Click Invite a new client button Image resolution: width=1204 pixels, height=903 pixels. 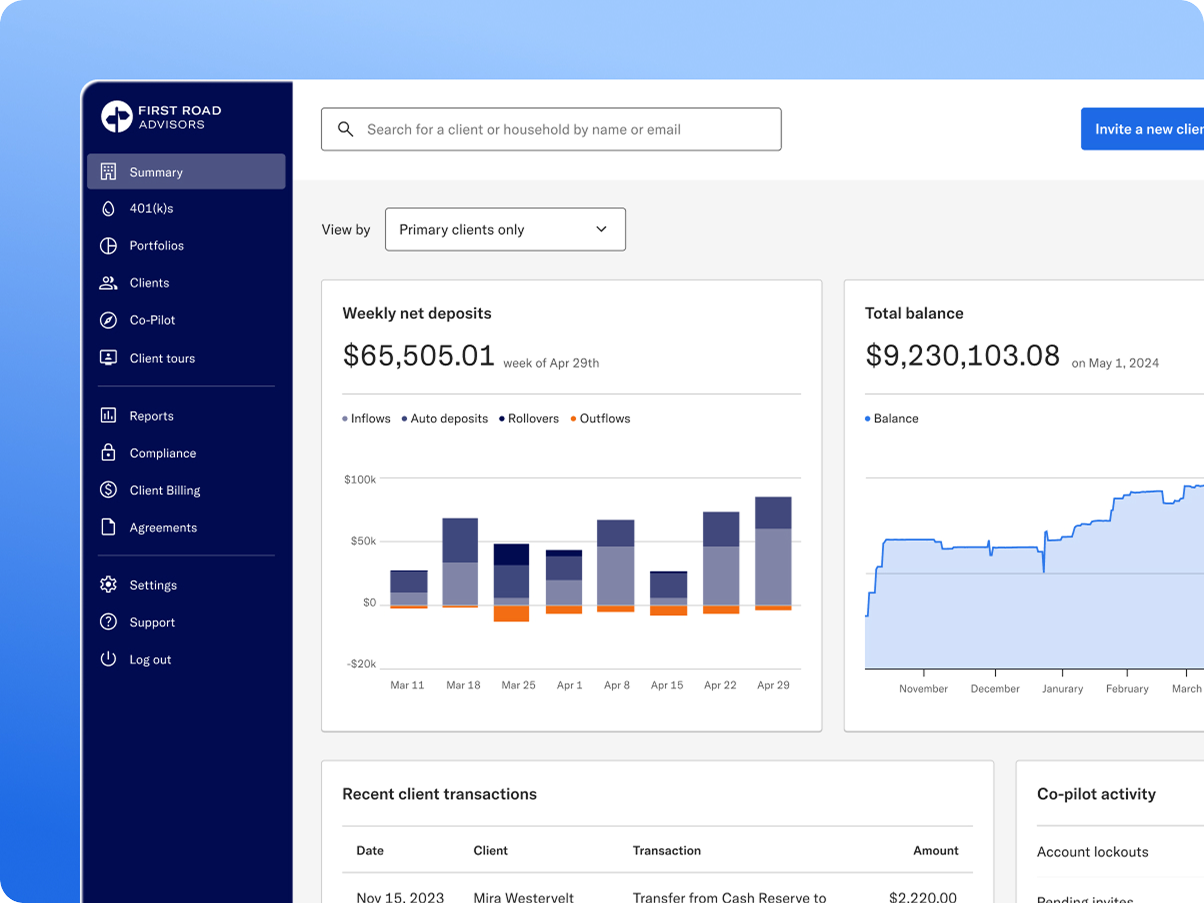coord(1143,129)
